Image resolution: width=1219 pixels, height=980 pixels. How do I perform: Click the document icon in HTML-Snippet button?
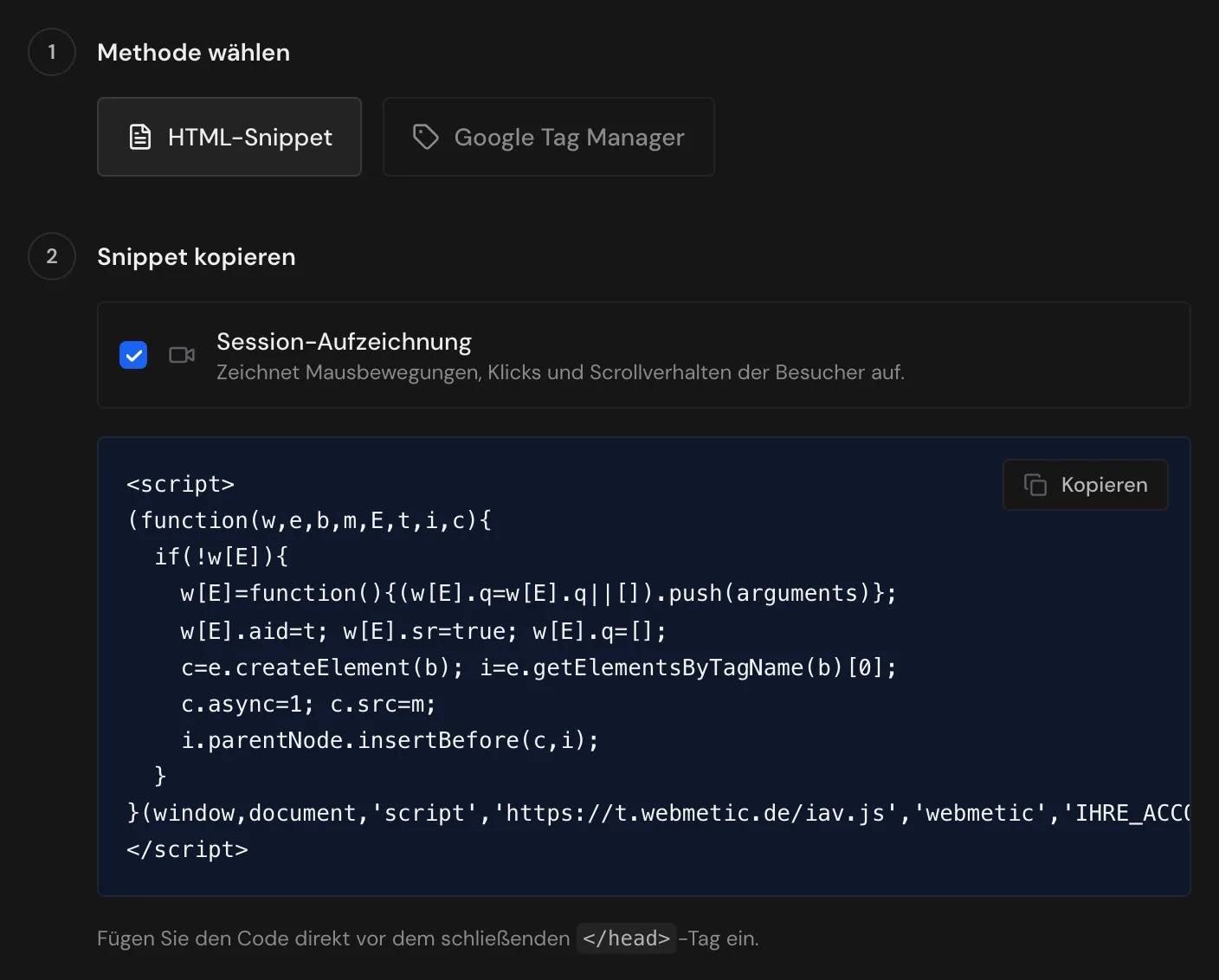click(x=140, y=137)
